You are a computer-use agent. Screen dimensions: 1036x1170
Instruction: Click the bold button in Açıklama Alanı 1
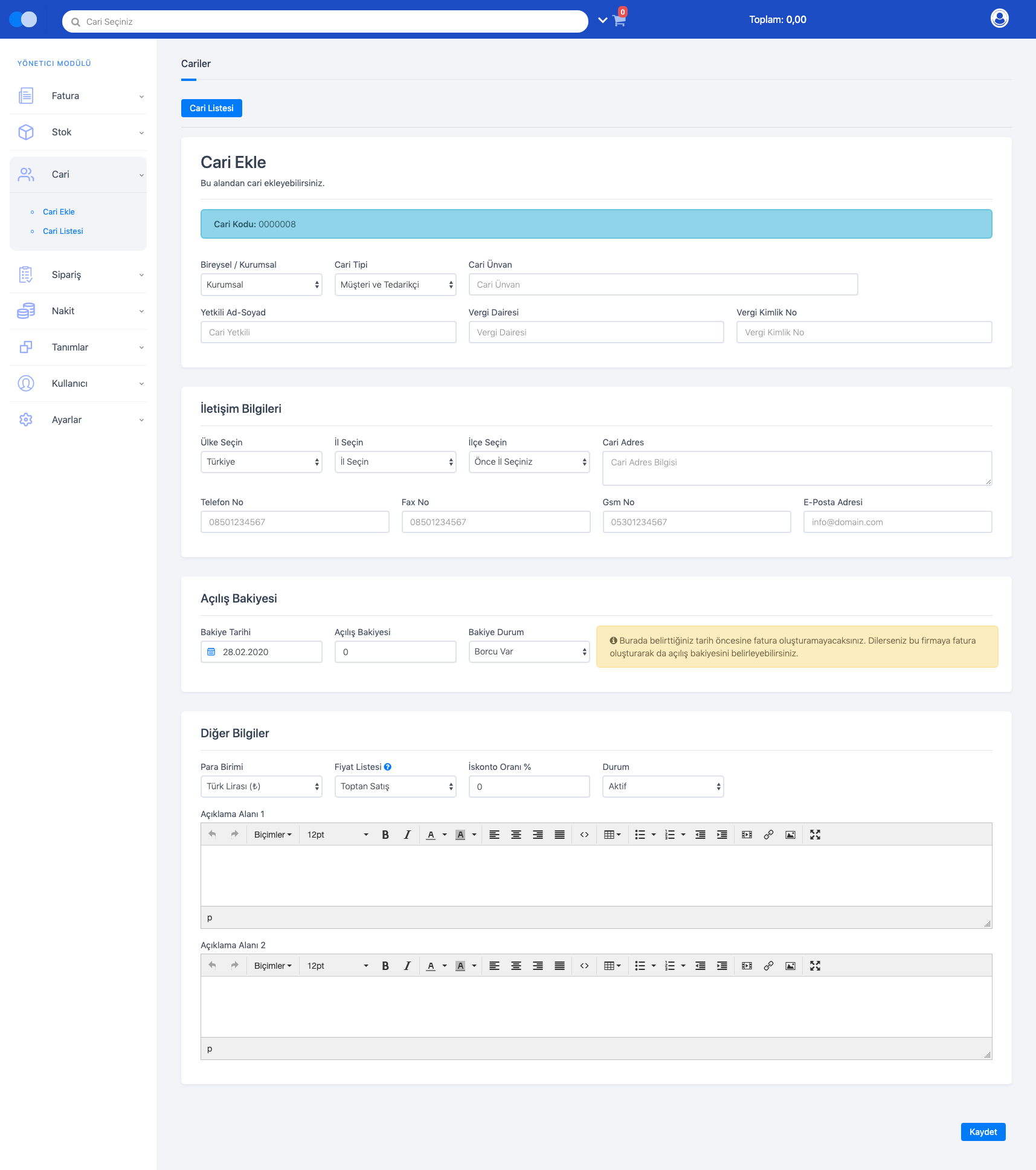click(x=385, y=835)
